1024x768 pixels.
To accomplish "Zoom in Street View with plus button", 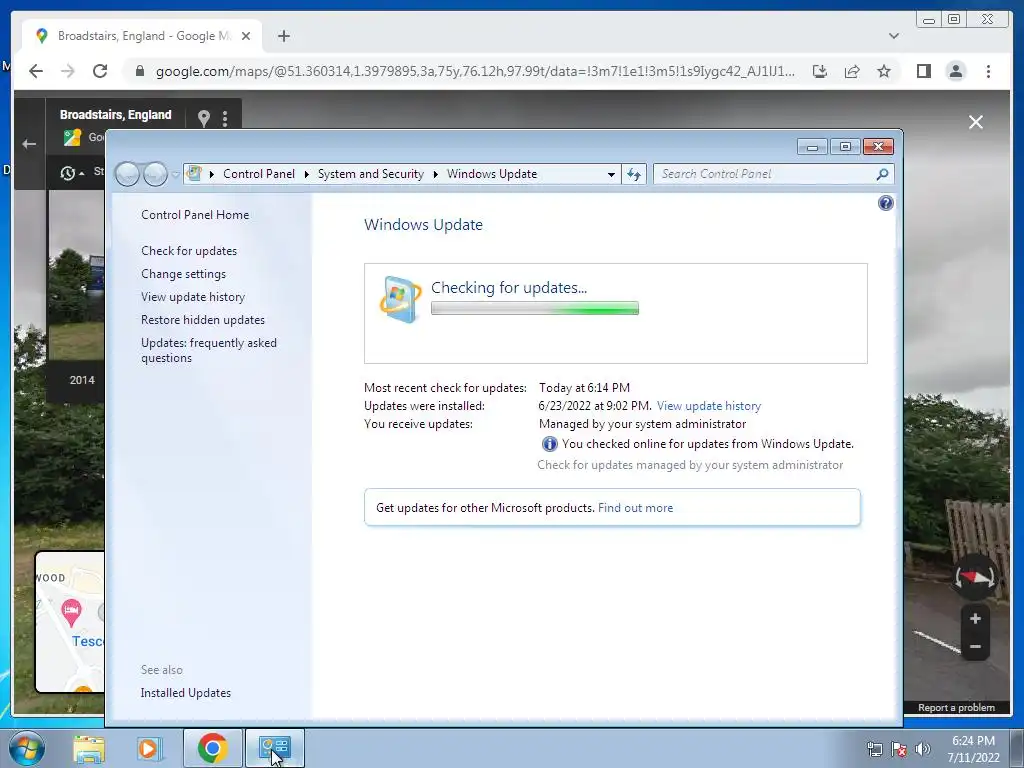I will pos(975,618).
